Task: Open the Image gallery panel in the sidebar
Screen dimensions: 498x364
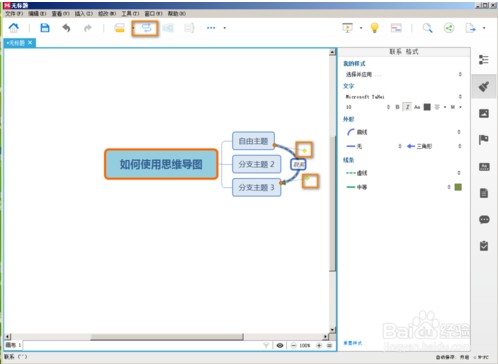Action: tap(484, 113)
